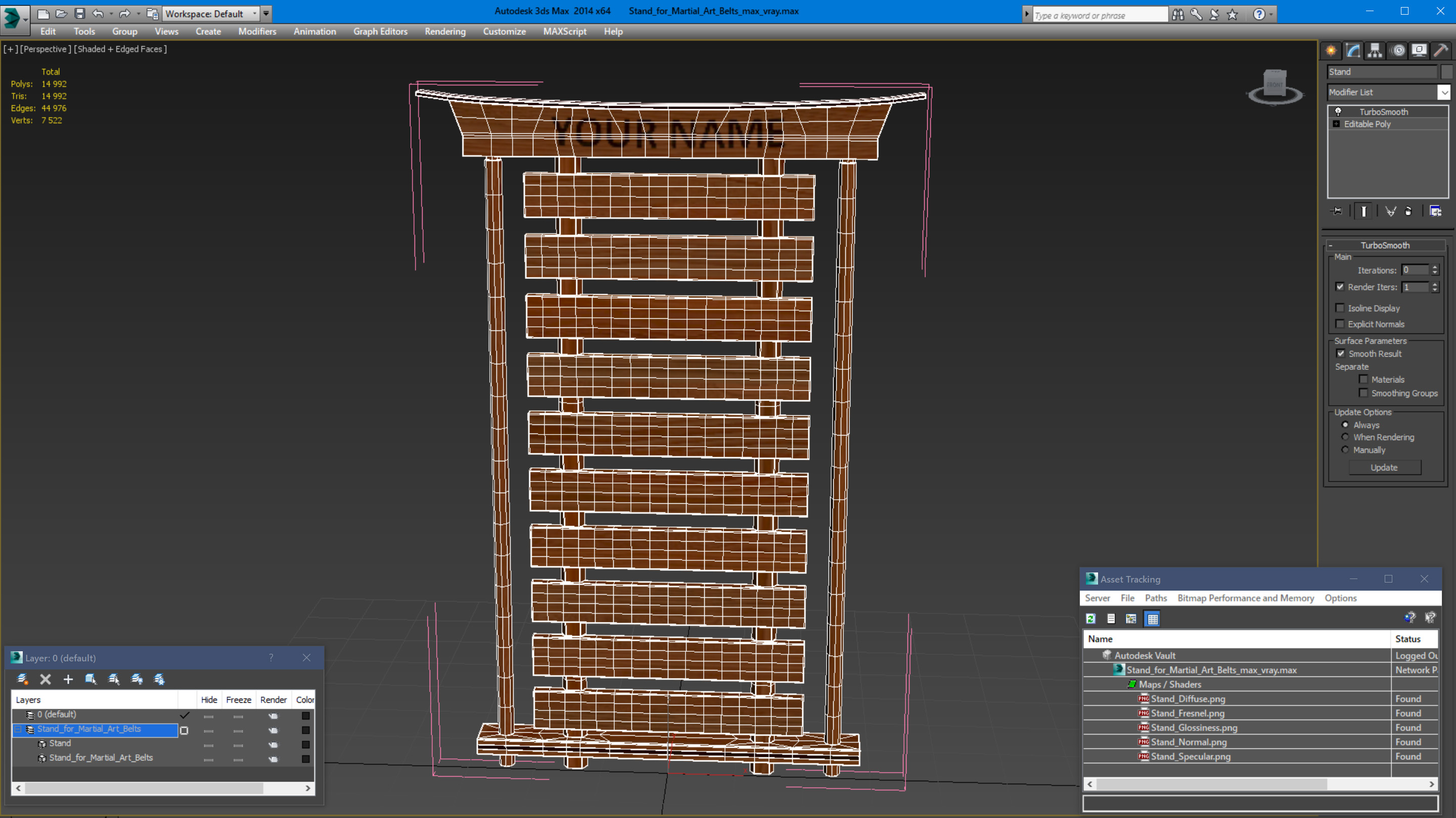This screenshot has width=1456, height=818.
Task: Open the Help icon dropdown arrow
Action: 1271,15
